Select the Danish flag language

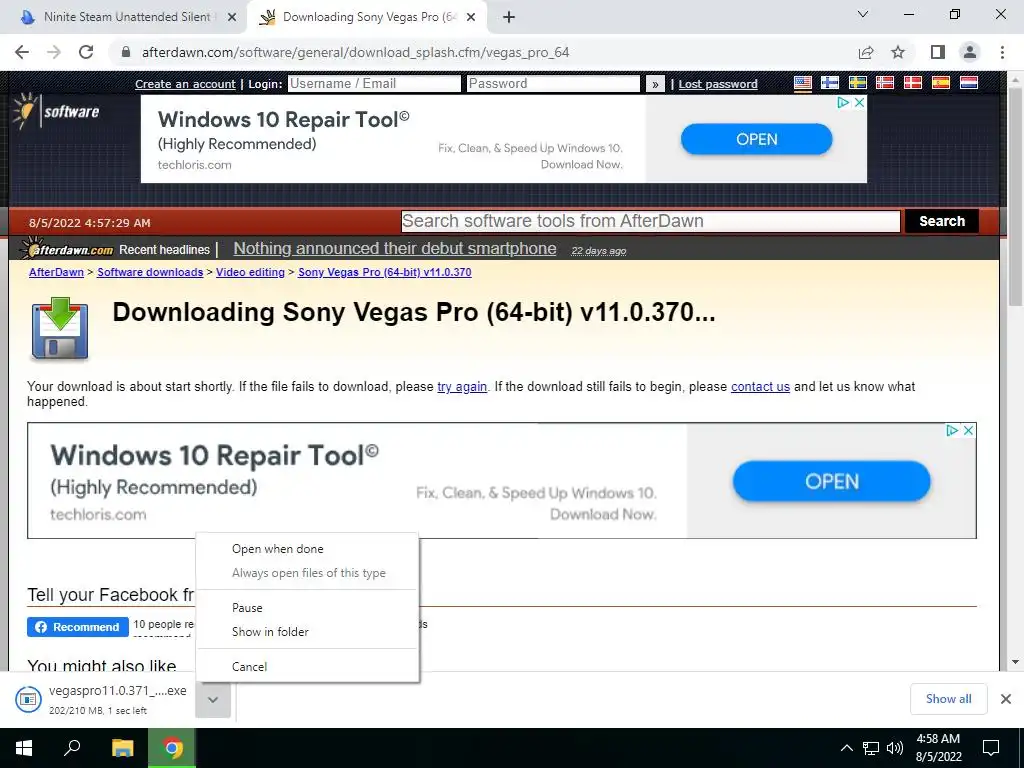click(912, 83)
